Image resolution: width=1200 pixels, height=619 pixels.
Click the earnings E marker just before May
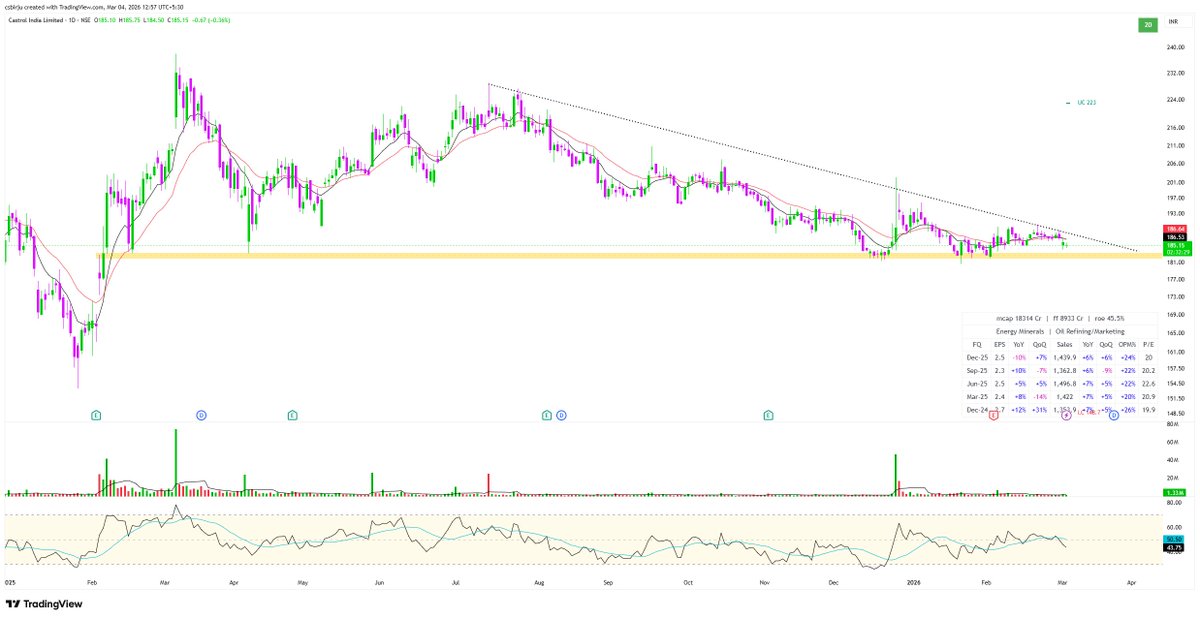[x=292, y=414]
